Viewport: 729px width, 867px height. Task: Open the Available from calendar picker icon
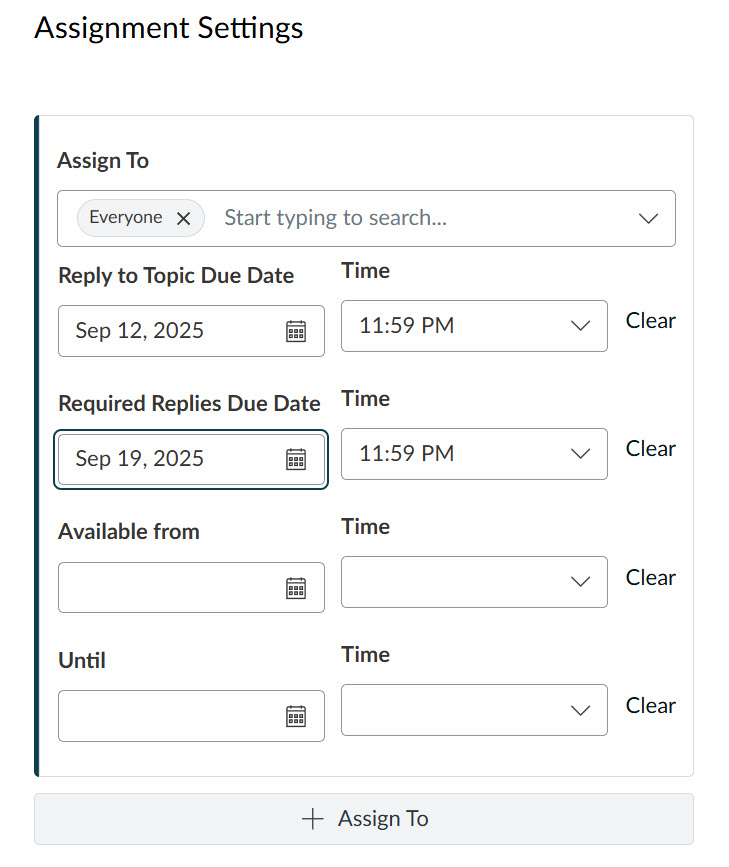(x=296, y=587)
